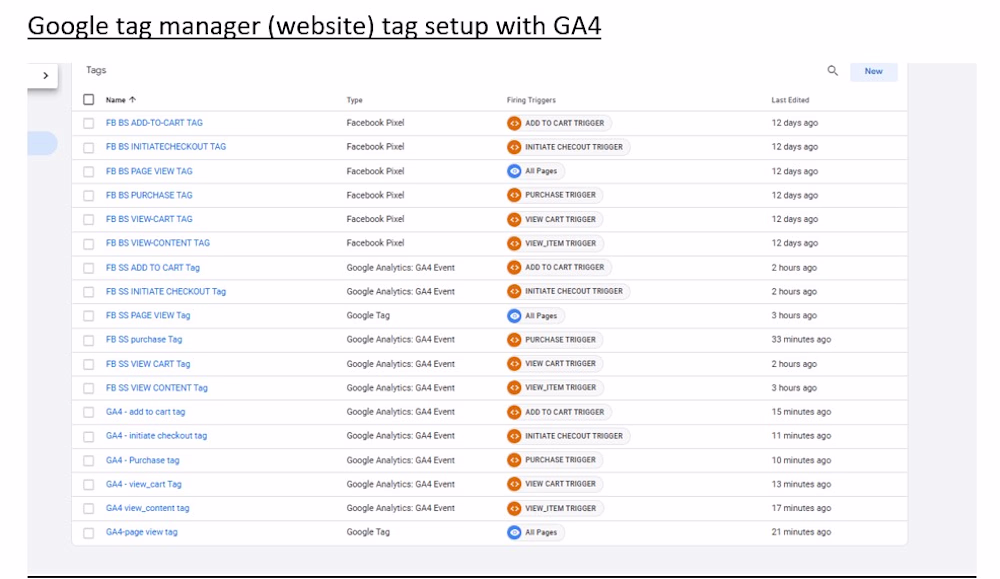Select the highlighted item in collapsed sidebar
This screenshot has width=1000, height=579.
pos(42,143)
